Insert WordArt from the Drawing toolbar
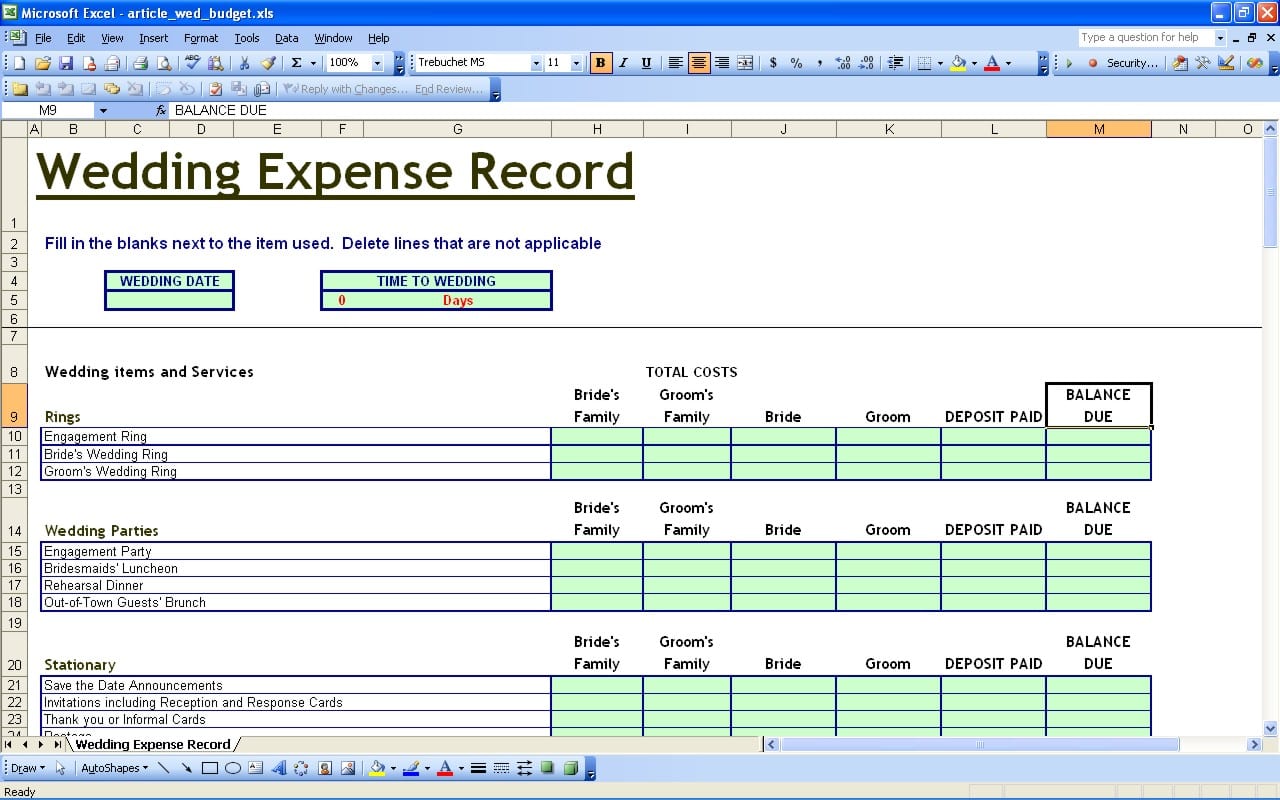The width and height of the screenshot is (1280, 800). (278, 768)
